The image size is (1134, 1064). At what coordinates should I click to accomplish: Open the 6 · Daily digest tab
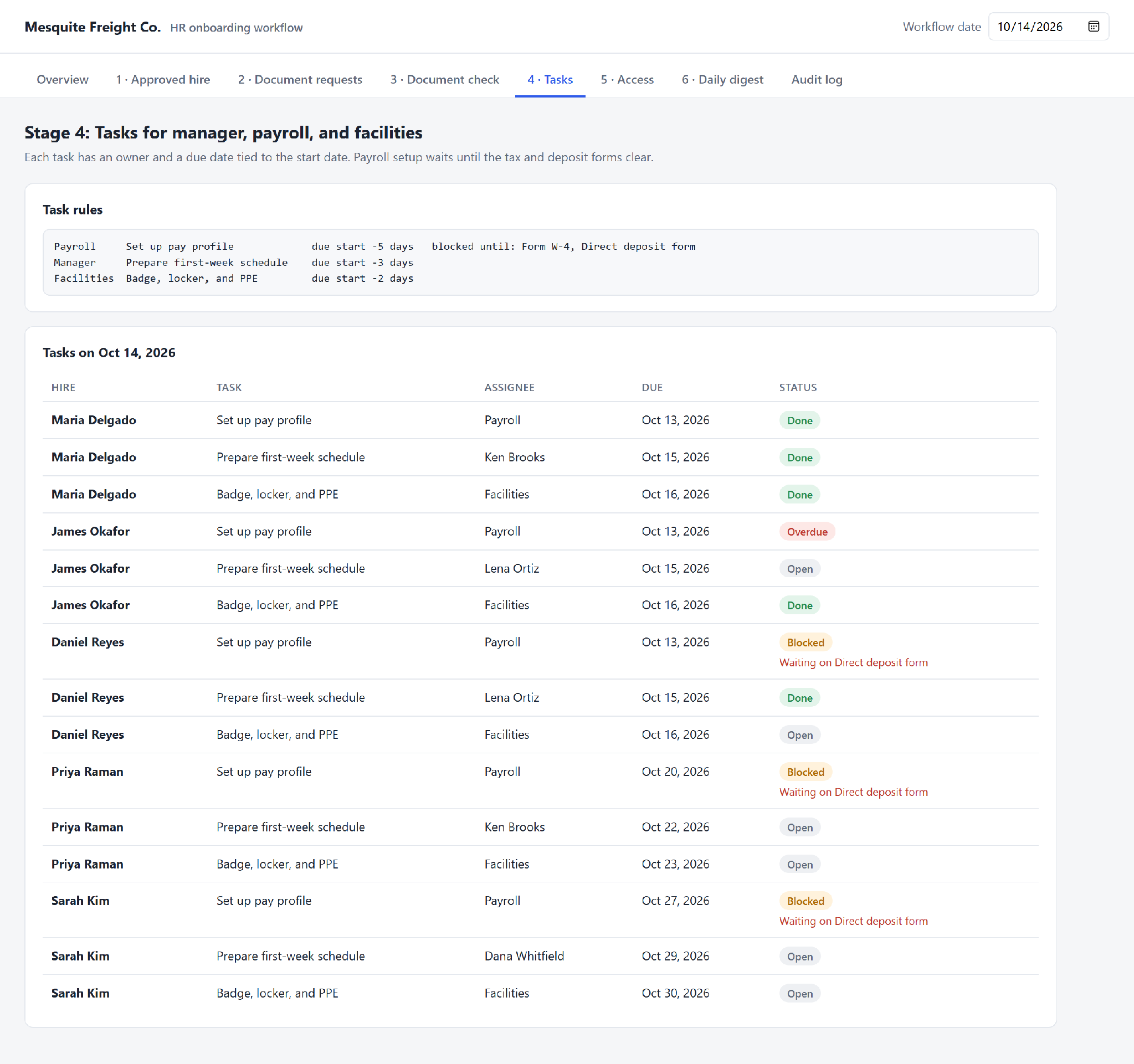coord(722,79)
